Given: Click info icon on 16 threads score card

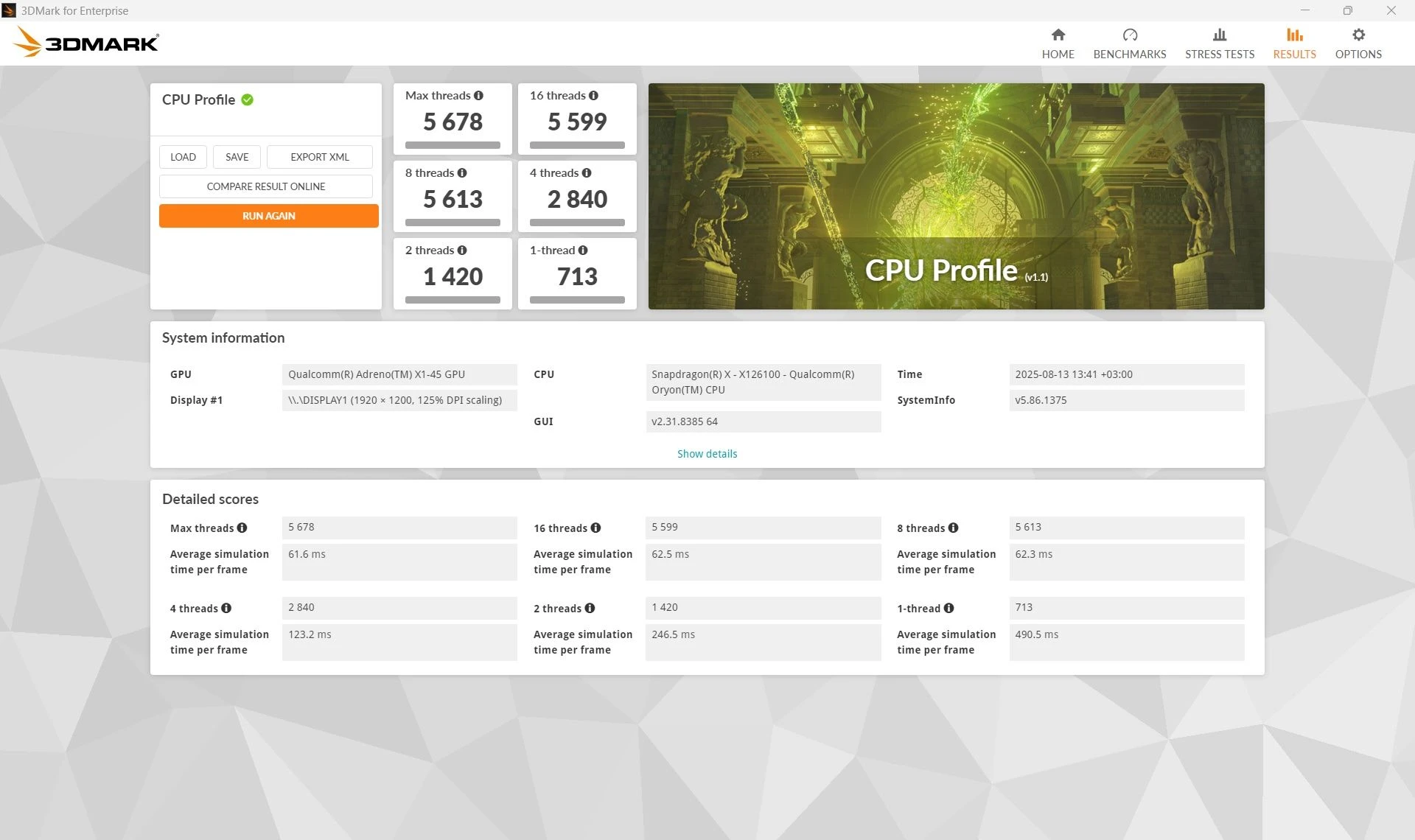Looking at the screenshot, I should point(593,96).
